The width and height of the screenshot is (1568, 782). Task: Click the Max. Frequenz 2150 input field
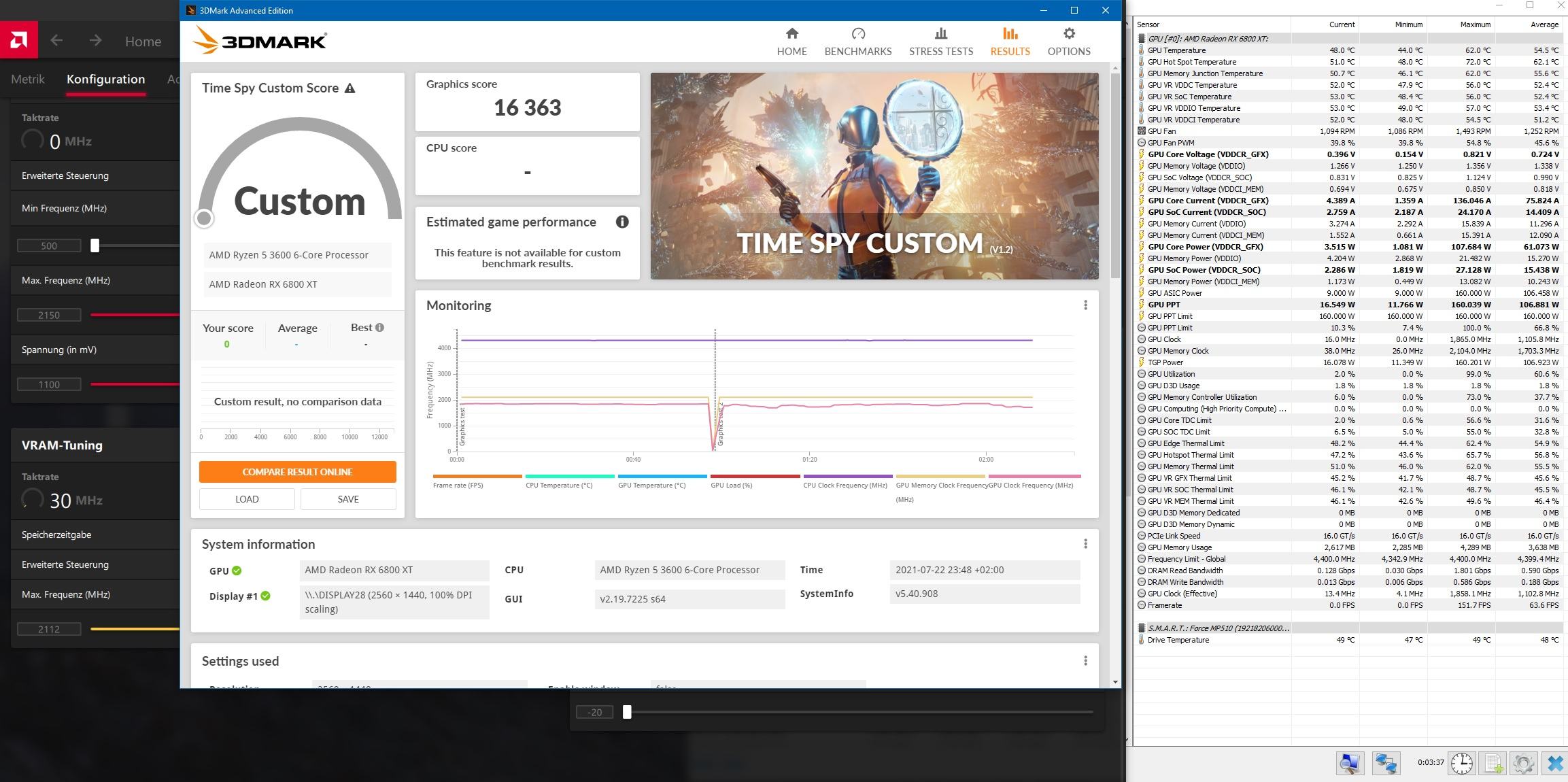pos(49,315)
